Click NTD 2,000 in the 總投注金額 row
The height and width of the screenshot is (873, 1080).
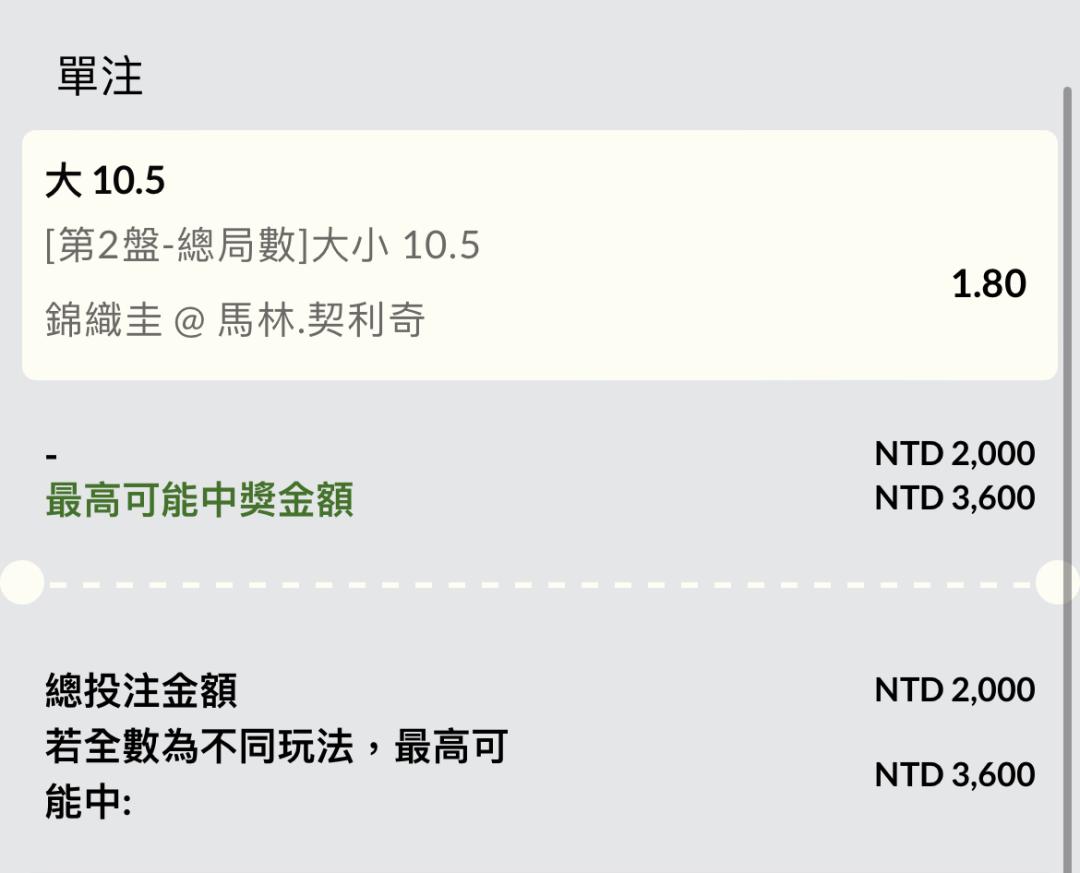(954, 690)
